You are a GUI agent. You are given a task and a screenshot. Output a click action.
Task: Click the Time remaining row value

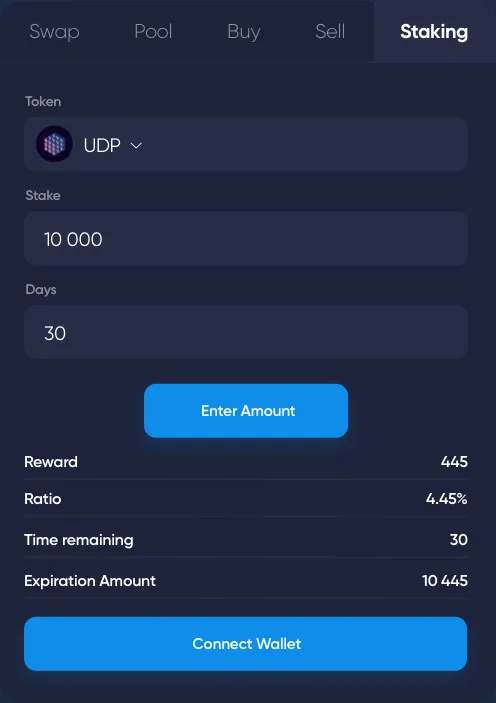459,539
